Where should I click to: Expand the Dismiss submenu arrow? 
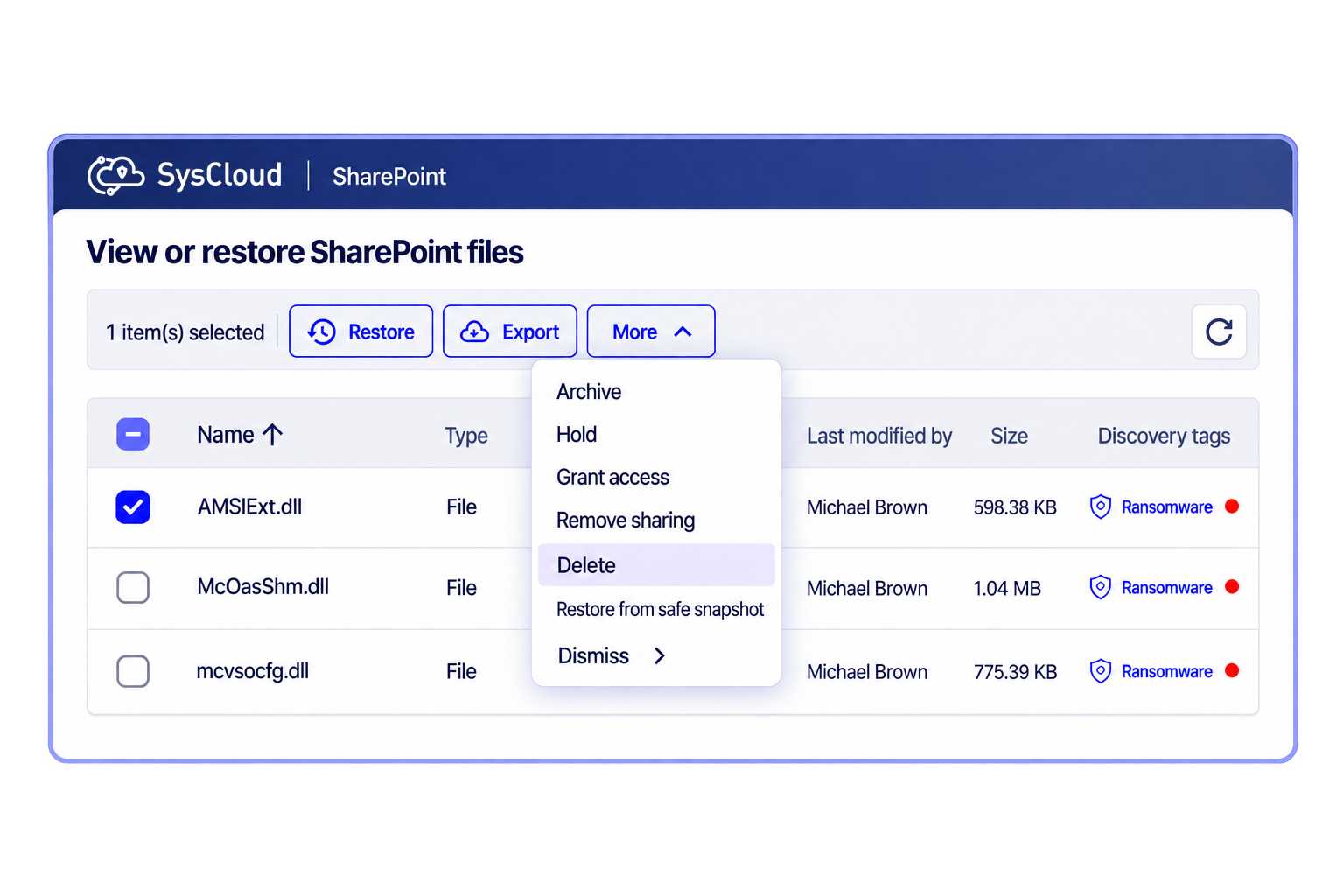click(660, 655)
